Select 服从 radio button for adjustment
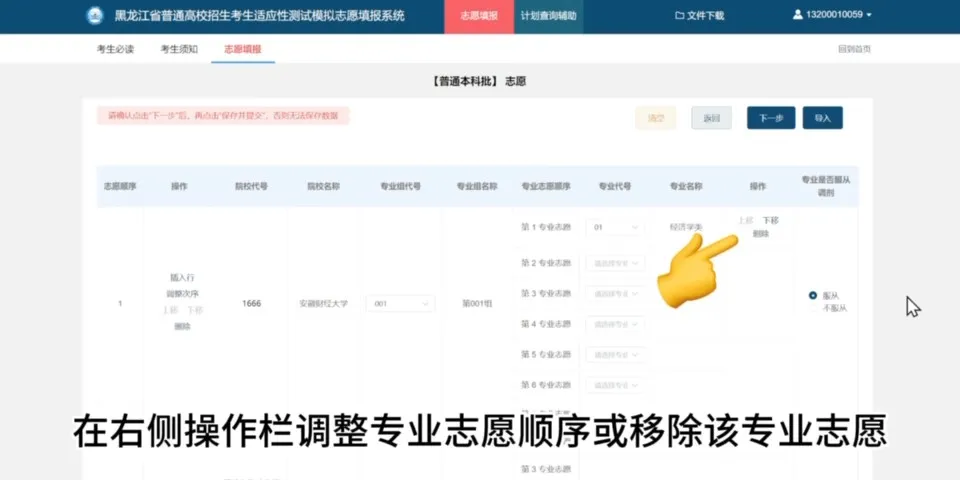 [812, 296]
